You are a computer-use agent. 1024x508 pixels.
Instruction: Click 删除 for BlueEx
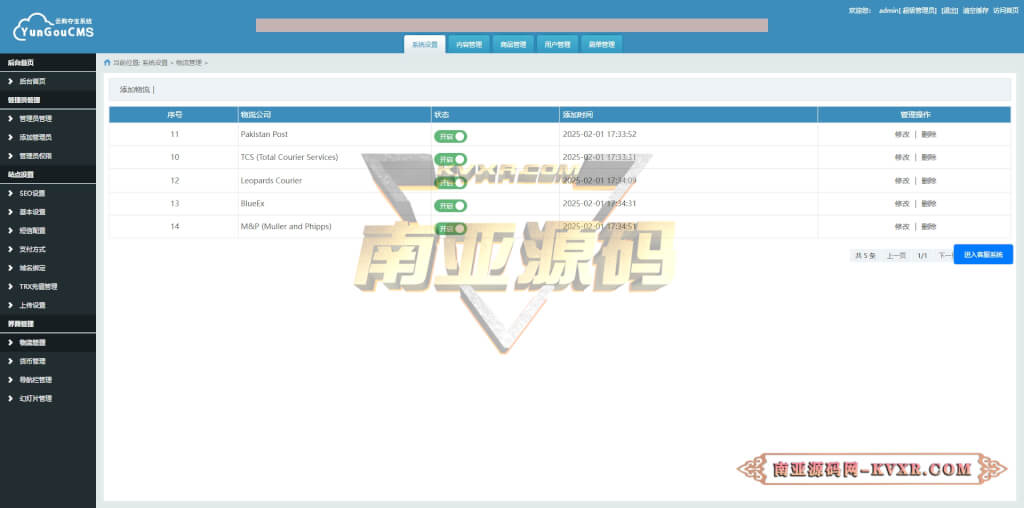(x=929, y=204)
